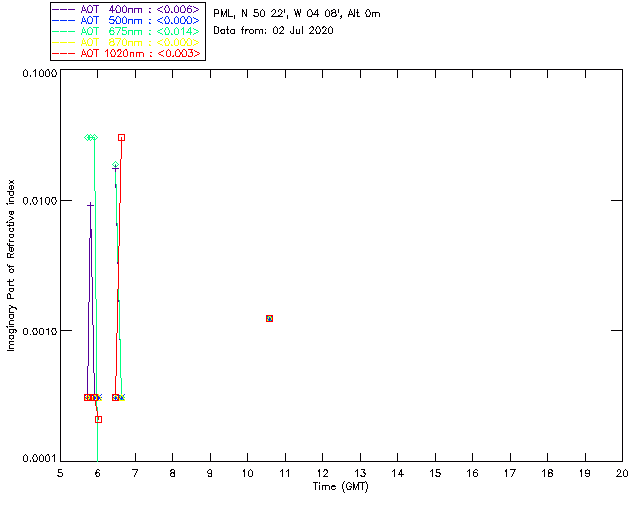
Task: Click the 20 tick label on time axis
Action: pos(622,473)
